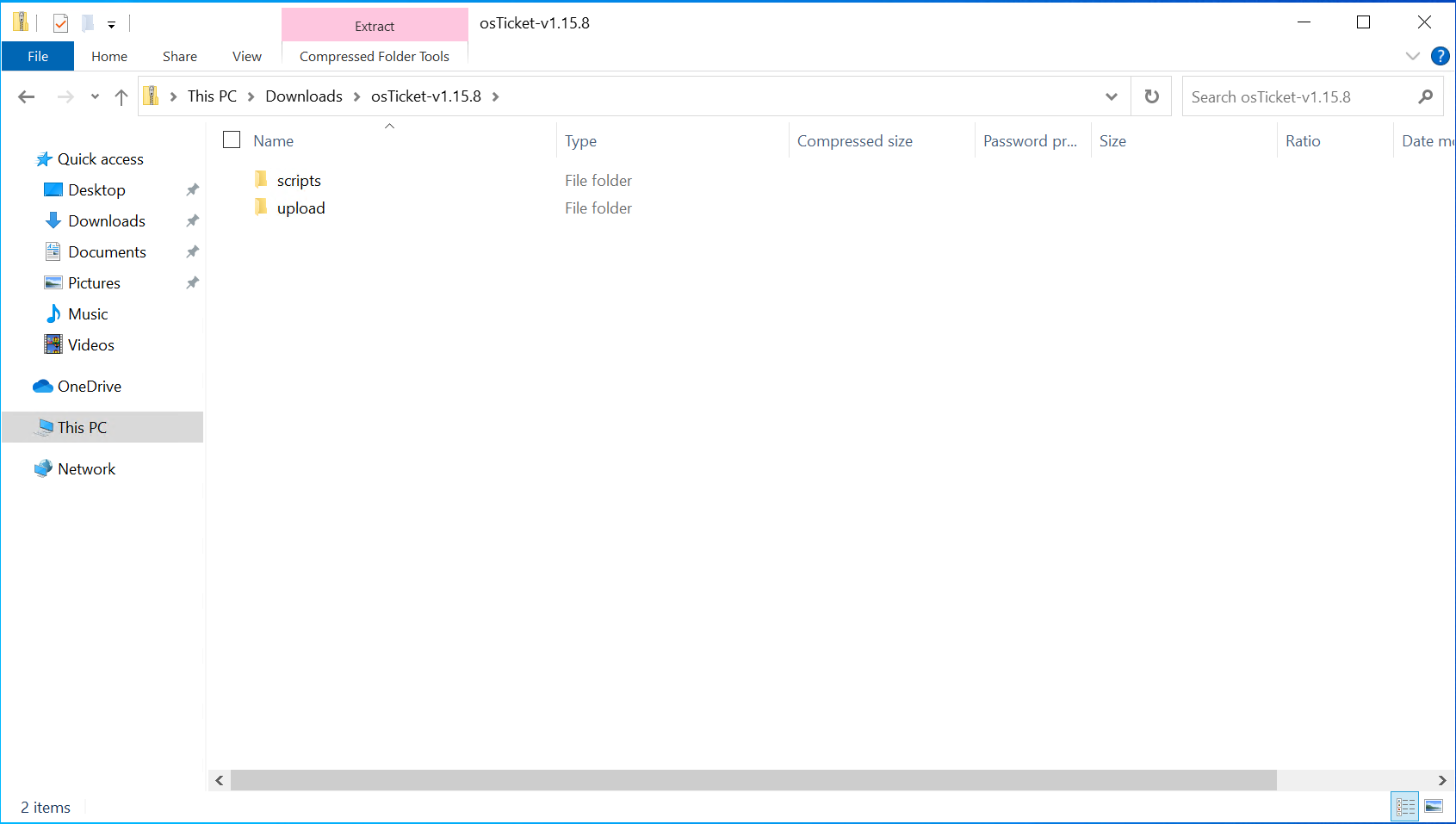Open the Compressed Folder Tools tab
This screenshot has height=824, width=1456.
tap(374, 55)
